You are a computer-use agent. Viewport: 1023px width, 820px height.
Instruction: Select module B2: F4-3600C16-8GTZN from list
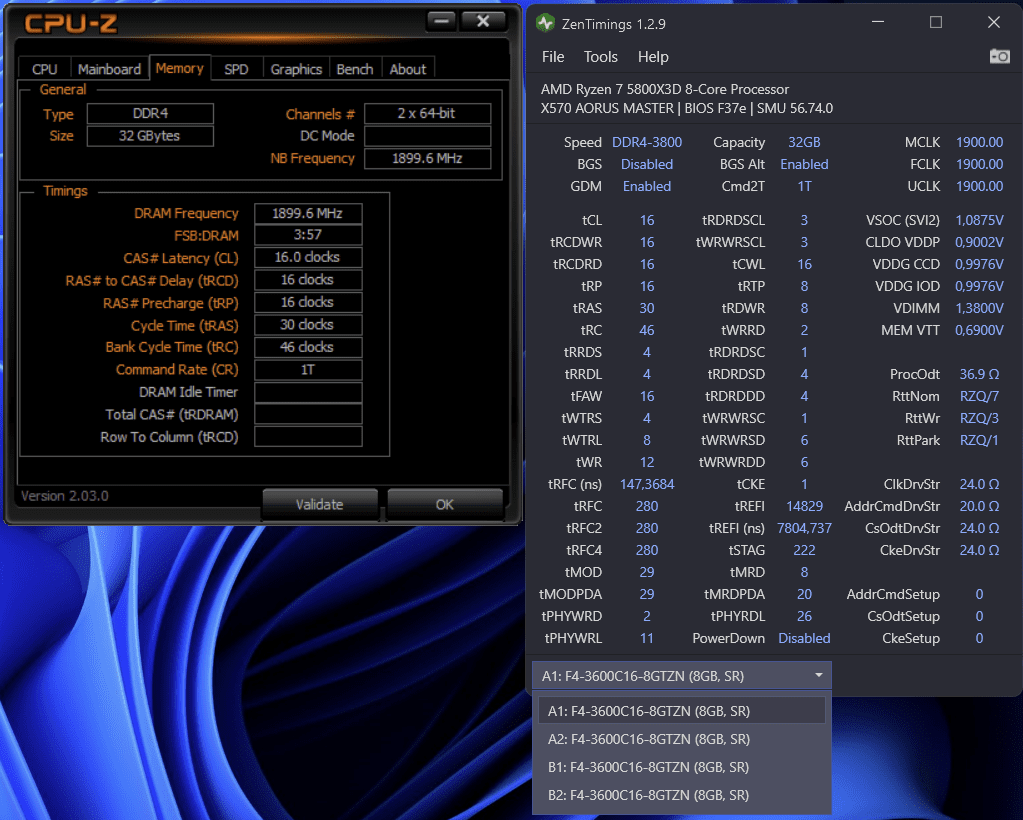(x=682, y=795)
